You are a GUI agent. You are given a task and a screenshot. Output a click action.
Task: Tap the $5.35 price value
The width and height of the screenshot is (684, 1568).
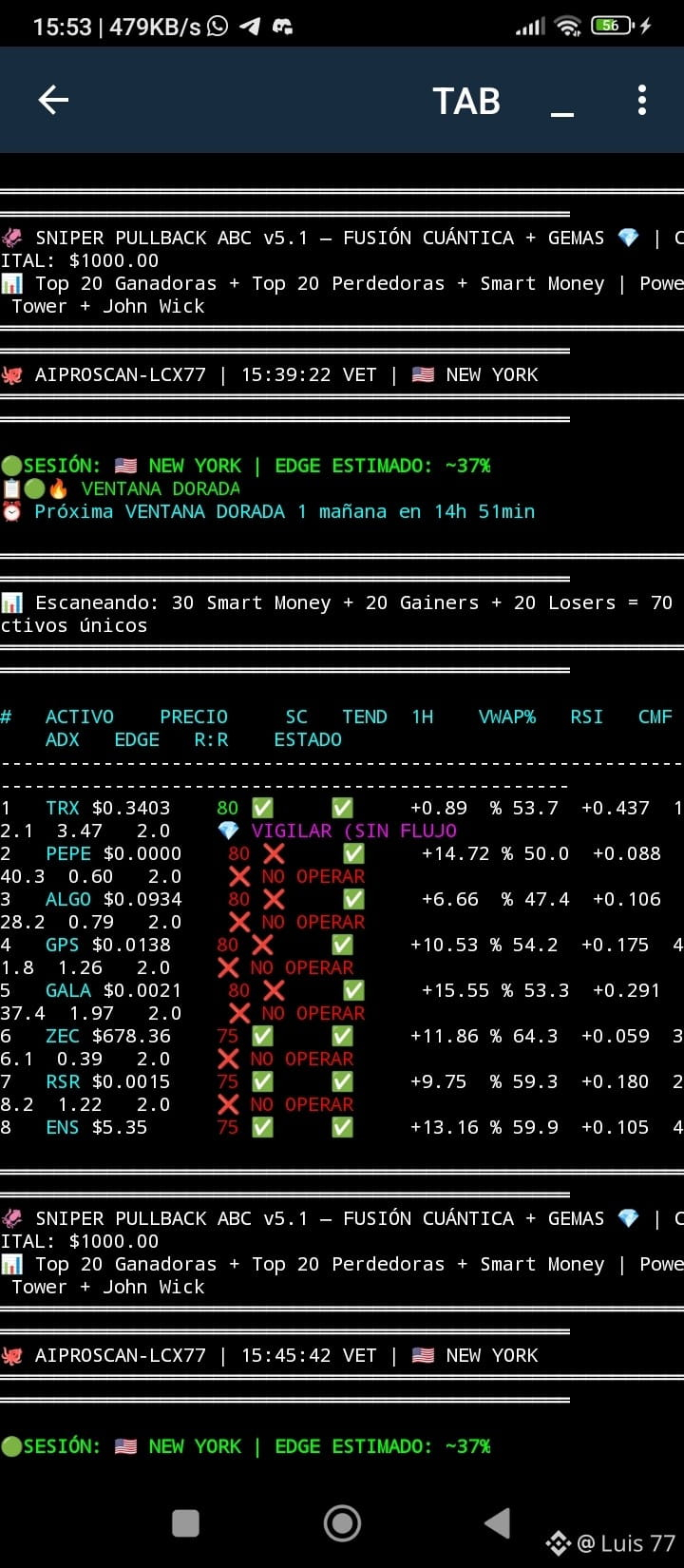tap(120, 1127)
